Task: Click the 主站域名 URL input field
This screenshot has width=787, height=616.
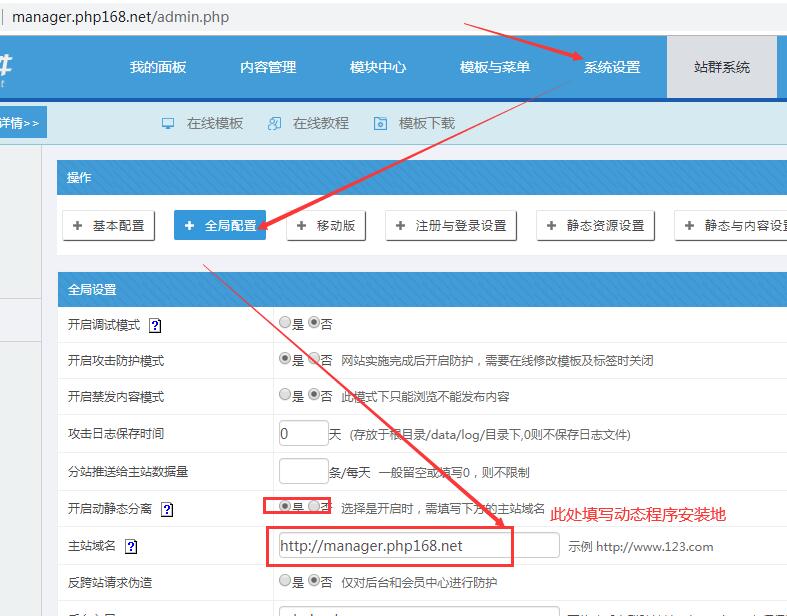Action: tap(417, 546)
